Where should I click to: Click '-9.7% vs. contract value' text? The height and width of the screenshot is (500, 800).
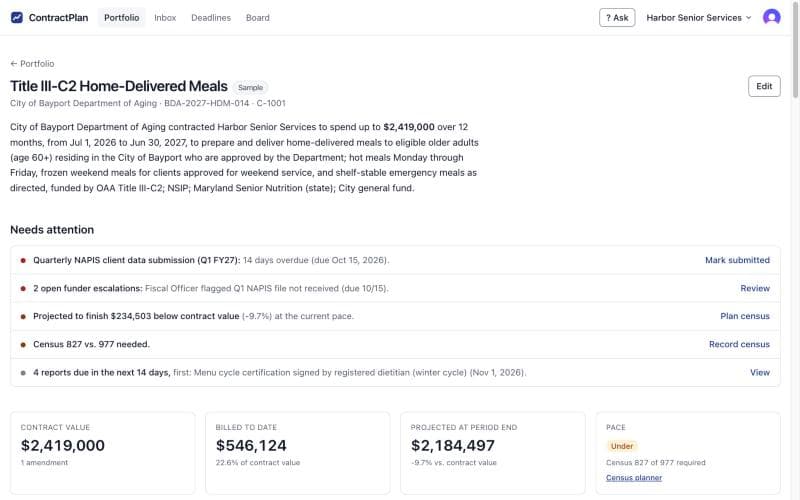pyautogui.click(x=454, y=462)
